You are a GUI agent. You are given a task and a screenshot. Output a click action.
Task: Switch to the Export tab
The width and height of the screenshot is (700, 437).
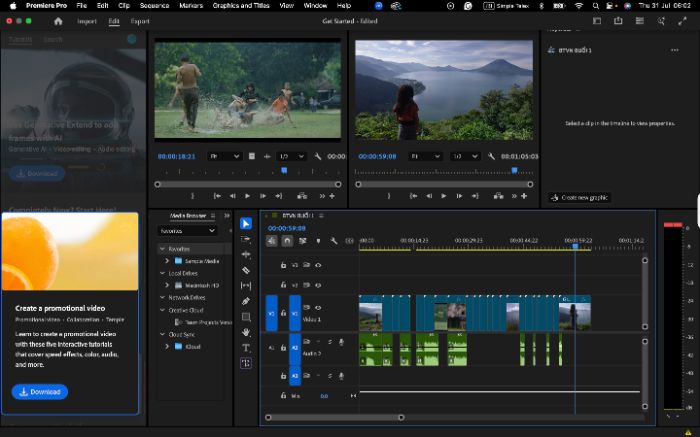coord(140,21)
